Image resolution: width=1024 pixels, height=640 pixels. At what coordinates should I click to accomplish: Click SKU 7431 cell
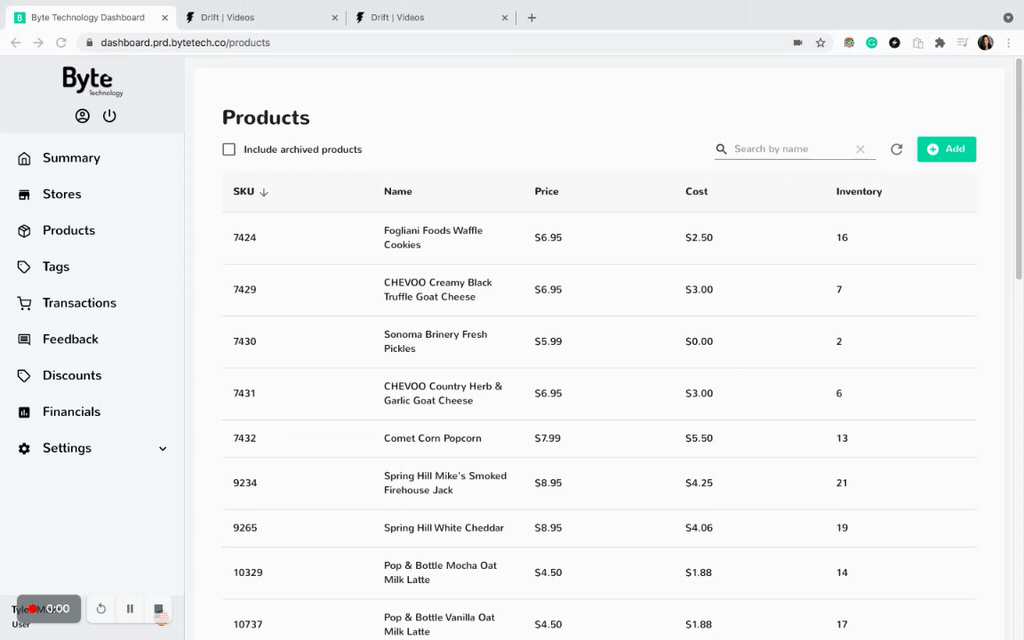(244, 393)
